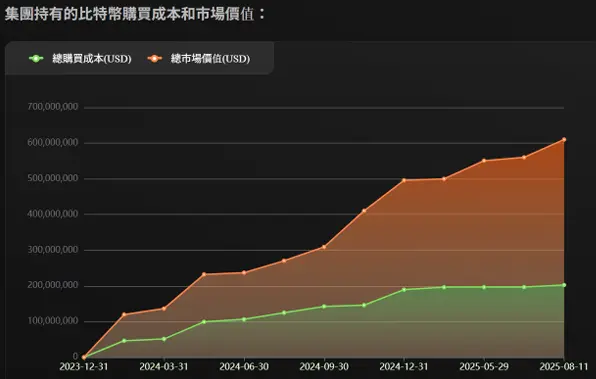Select the green data point at 2025-08-11
The image size is (596, 379).
coord(564,285)
